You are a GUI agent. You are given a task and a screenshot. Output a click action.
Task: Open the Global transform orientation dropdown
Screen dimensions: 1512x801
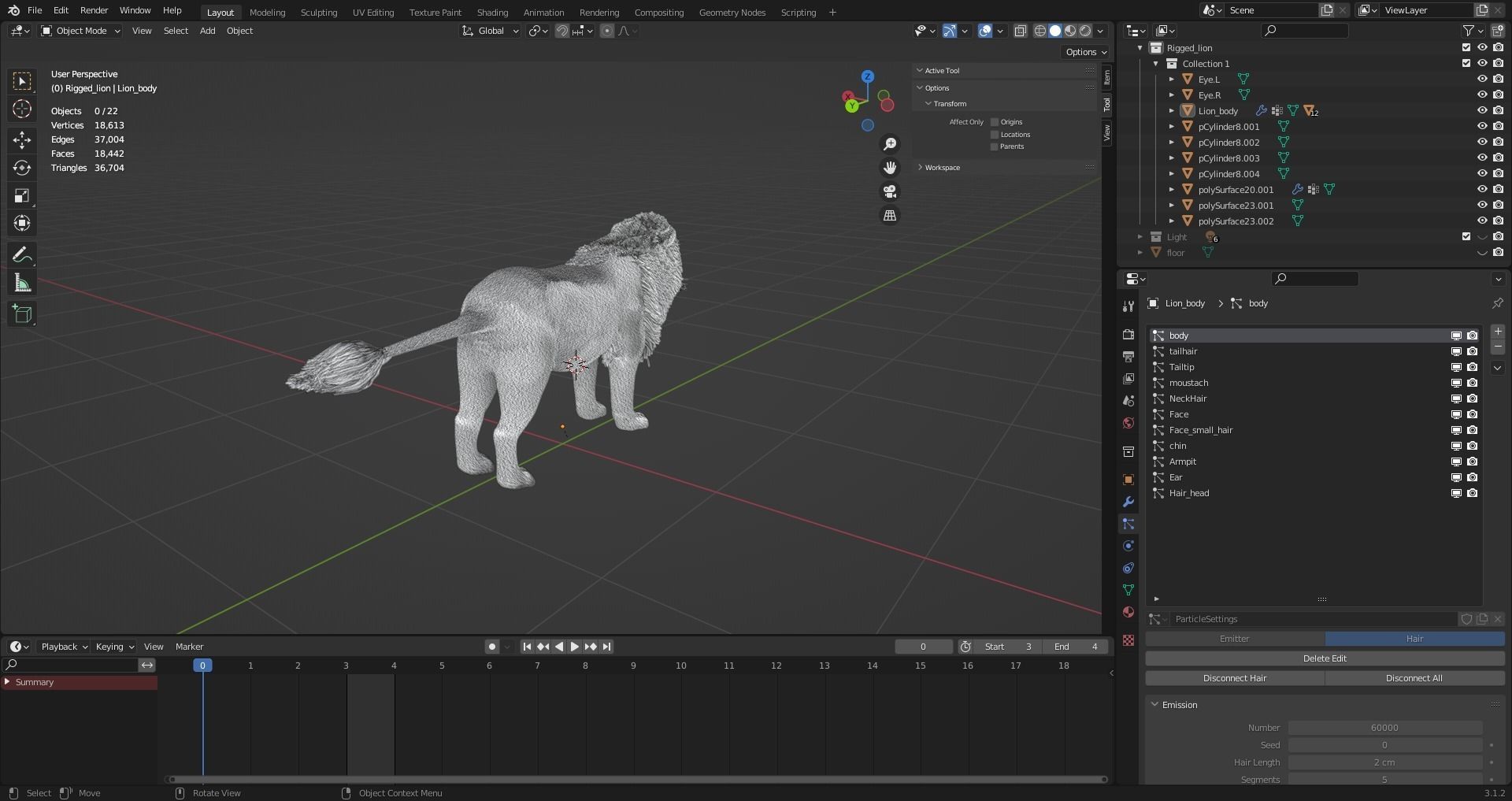pyautogui.click(x=490, y=31)
